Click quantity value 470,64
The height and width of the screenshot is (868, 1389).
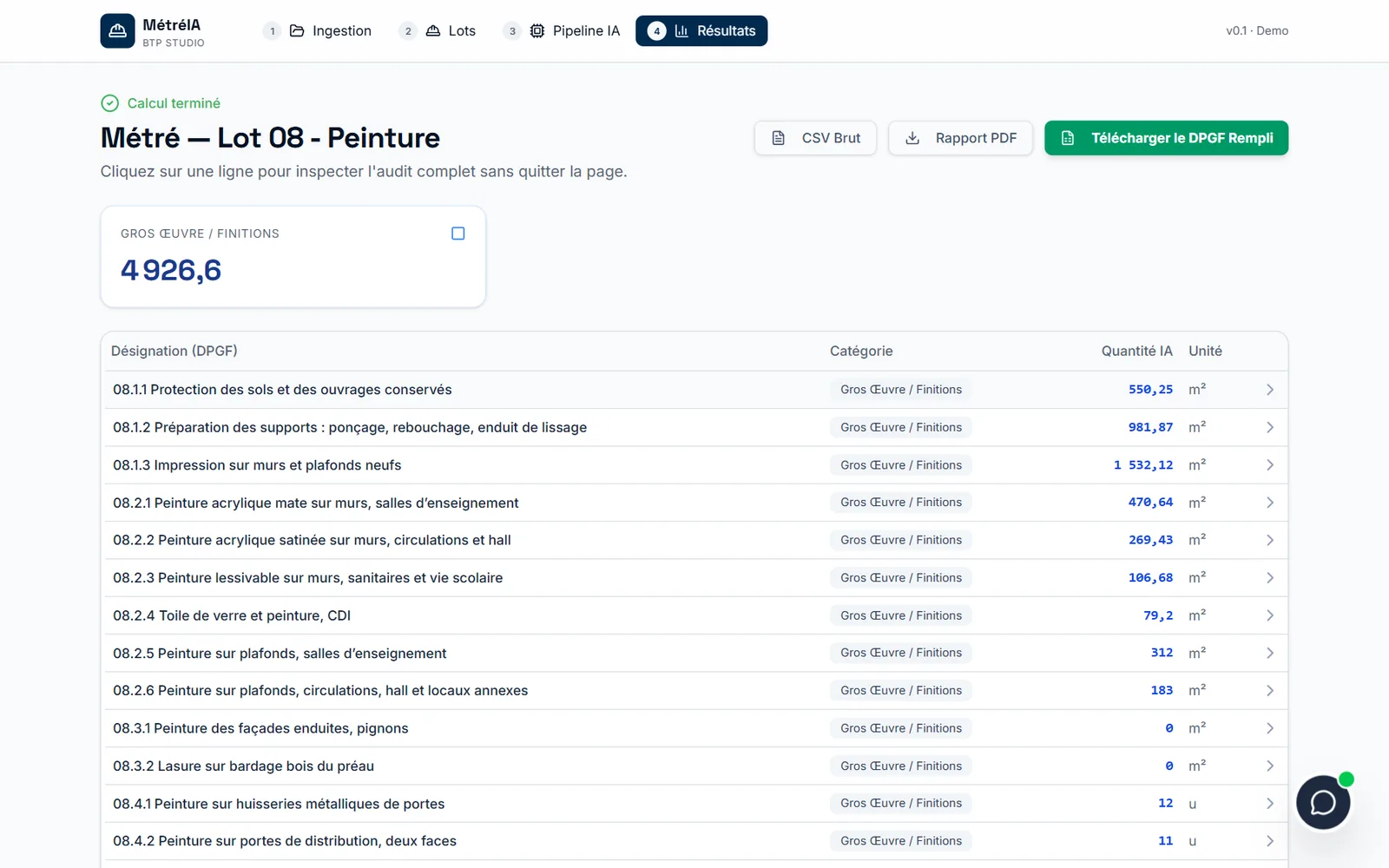point(1150,503)
